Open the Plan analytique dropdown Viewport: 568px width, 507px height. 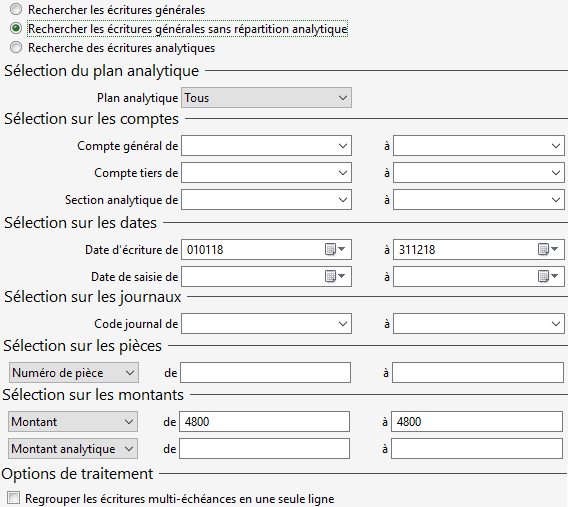click(x=266, y=97)
